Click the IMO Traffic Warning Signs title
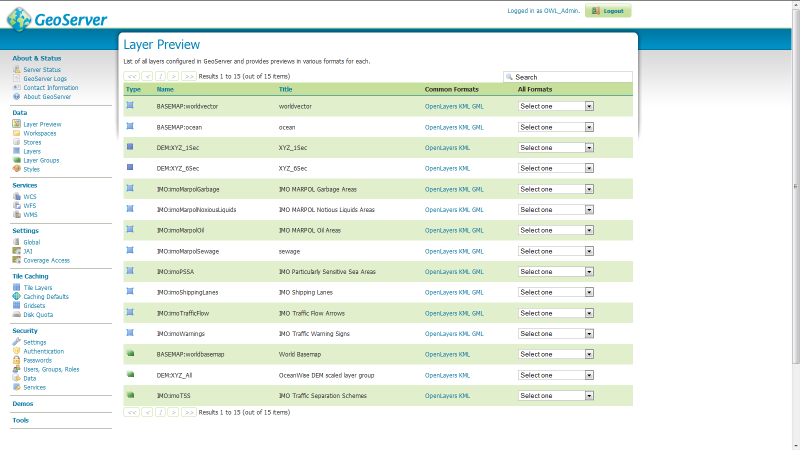The width and height of the screenshot is (800, 450). tap(314, 334)
